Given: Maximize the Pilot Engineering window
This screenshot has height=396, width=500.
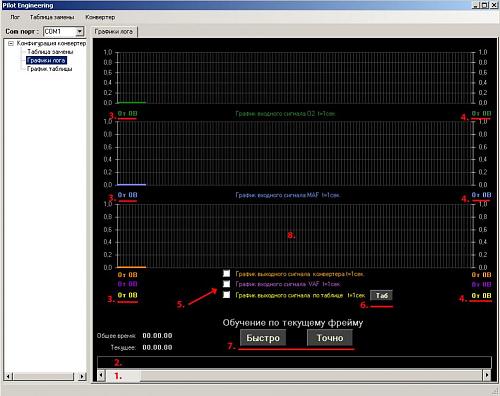Looking at the screenshot, I should click(x=485, y=5).
